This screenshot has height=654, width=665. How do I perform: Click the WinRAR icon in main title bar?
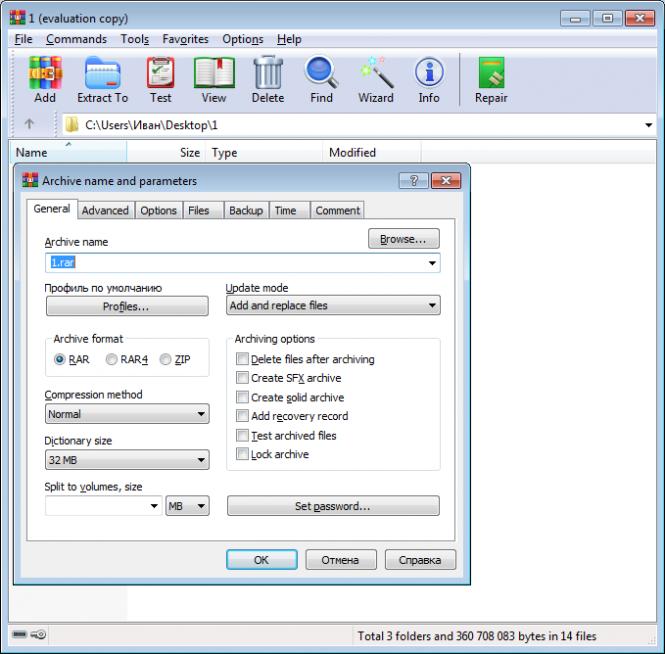click(x=17, y=17)
